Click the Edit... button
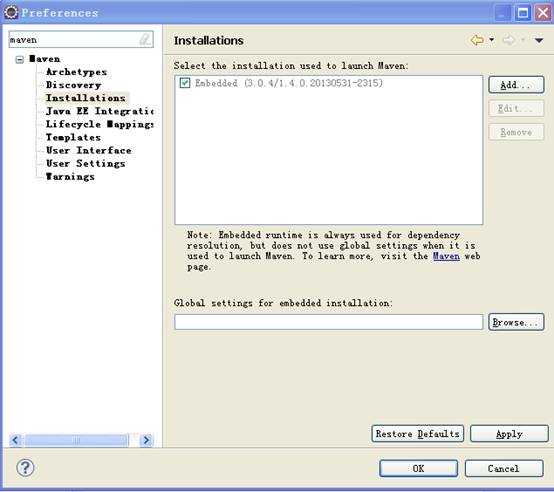This screenshot has height=492, width=554. 516,108
